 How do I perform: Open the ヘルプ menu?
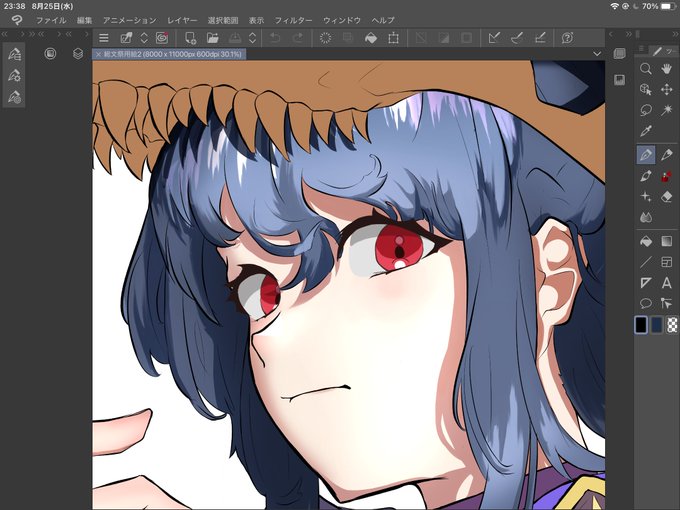(383, 20)
